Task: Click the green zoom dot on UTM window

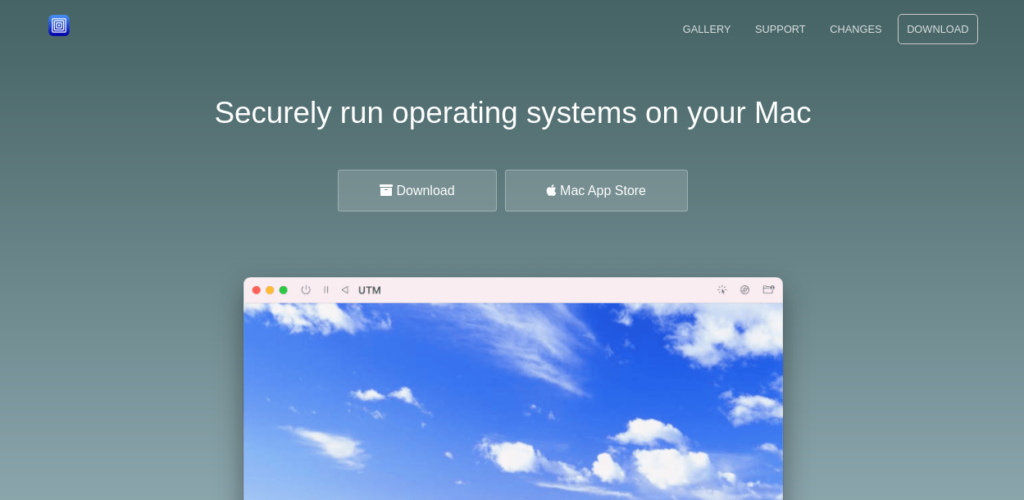Action: pos(283,290)
